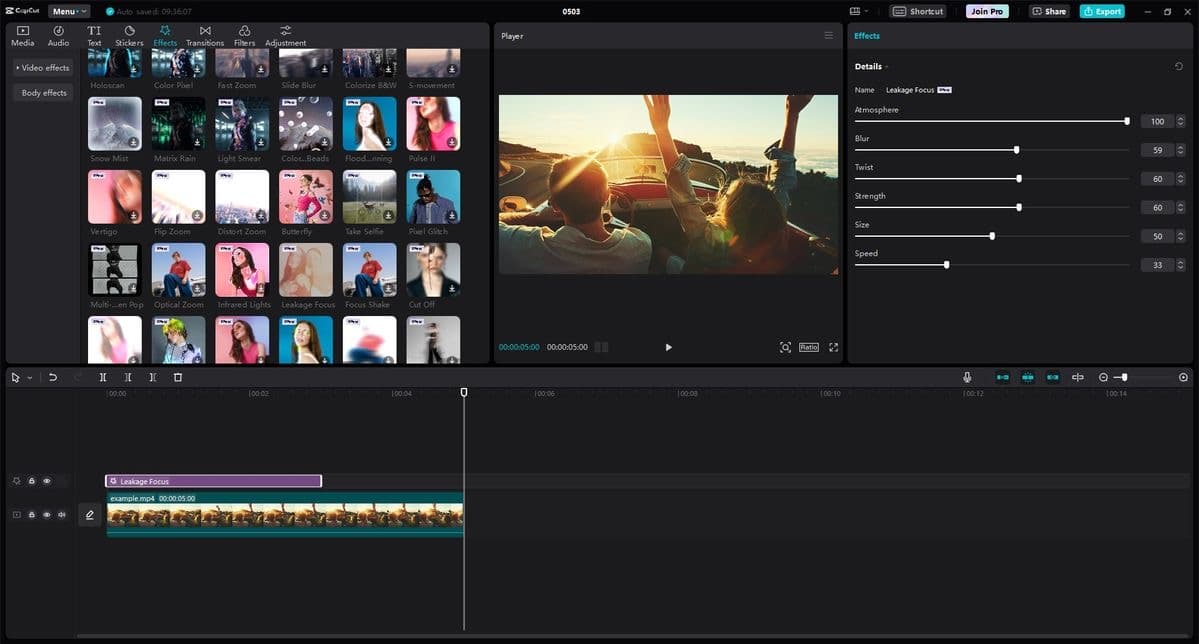The image size is (1199, 644).
Task: Open the Transitions tab
Action: click(205, 36)
